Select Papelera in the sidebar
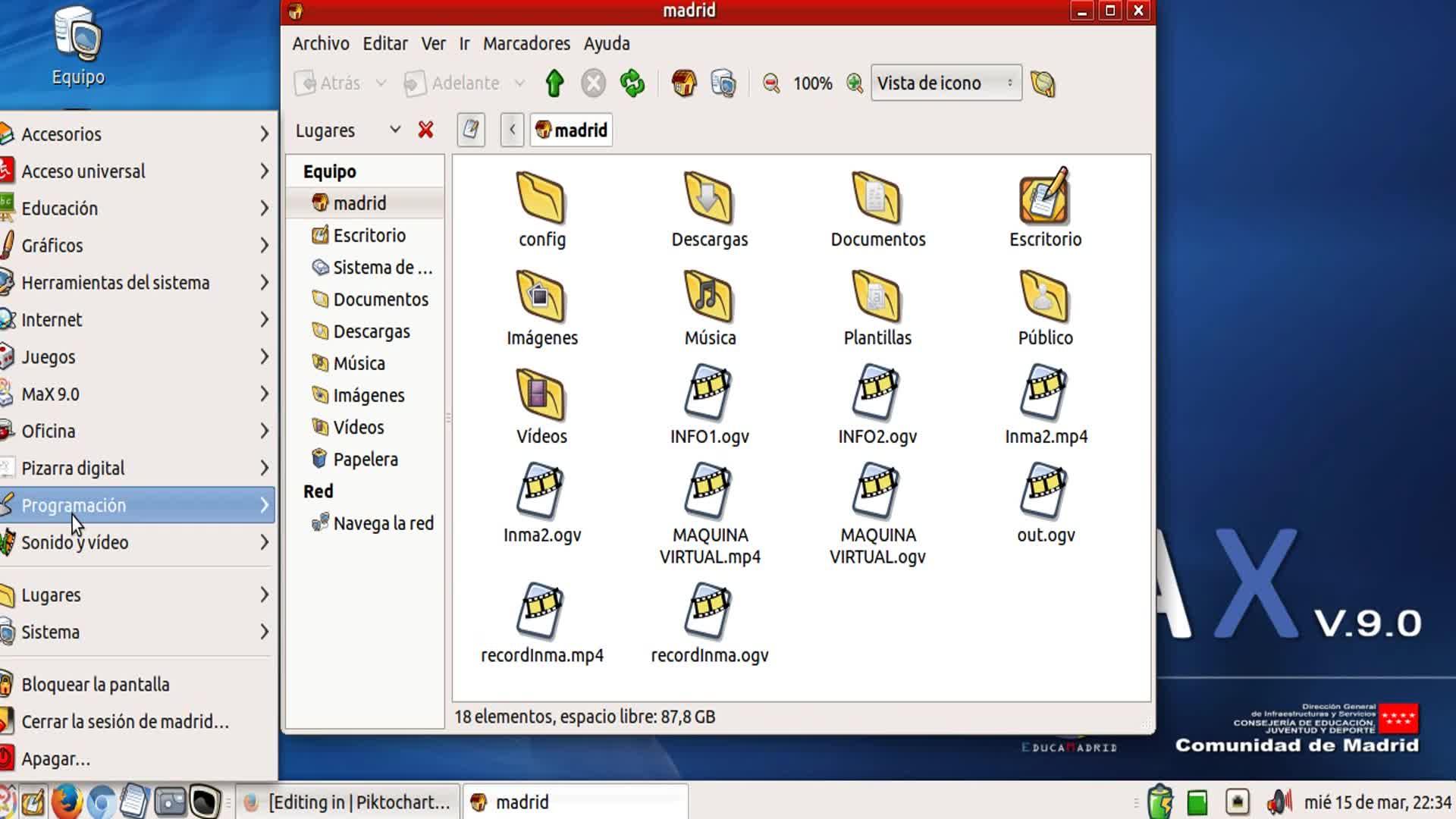 (x=365, y=460)
